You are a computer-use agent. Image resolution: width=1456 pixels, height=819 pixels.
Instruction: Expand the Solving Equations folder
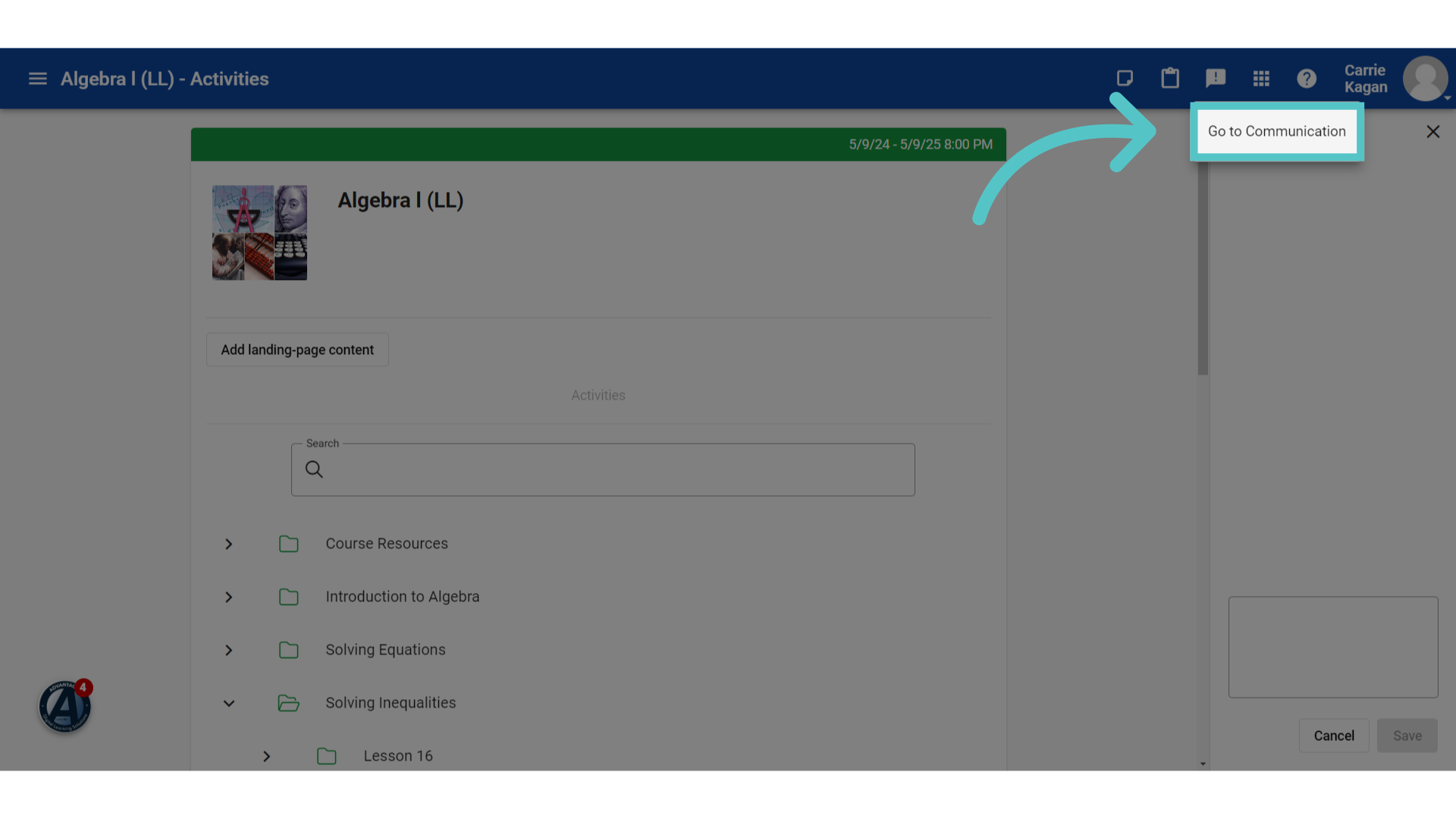pyautogui.click(x=228, y=650)
